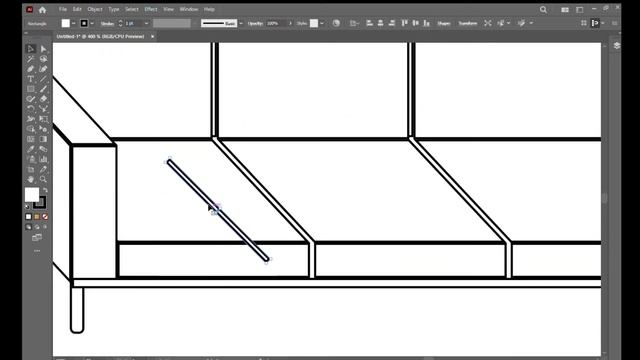Image resolution: width=640 pixels, height=360 pixels.
Task: Set paint mode to None
Action: tap(45, 217)
